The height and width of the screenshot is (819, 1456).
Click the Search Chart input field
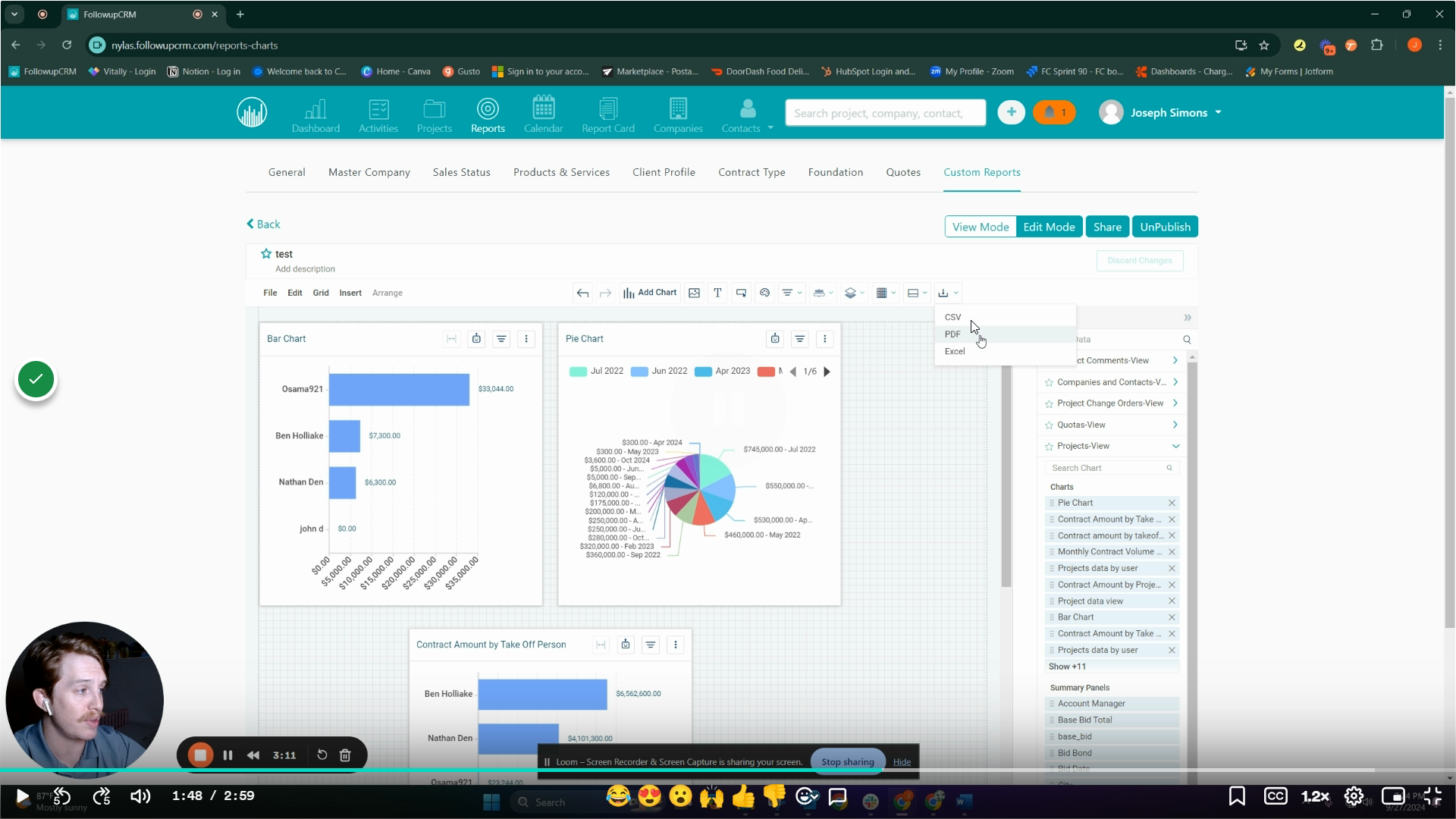1112,468
